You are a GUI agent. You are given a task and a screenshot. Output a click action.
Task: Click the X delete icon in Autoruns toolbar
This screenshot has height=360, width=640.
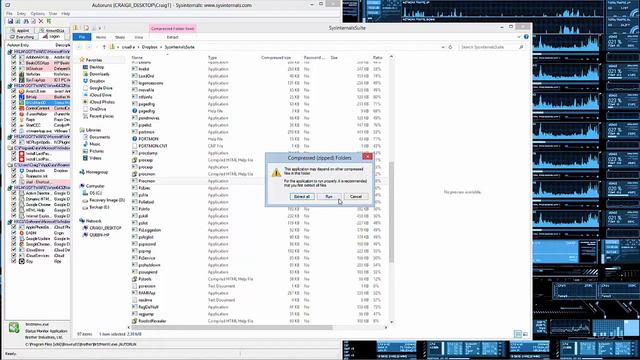click(x=41, y=21)
